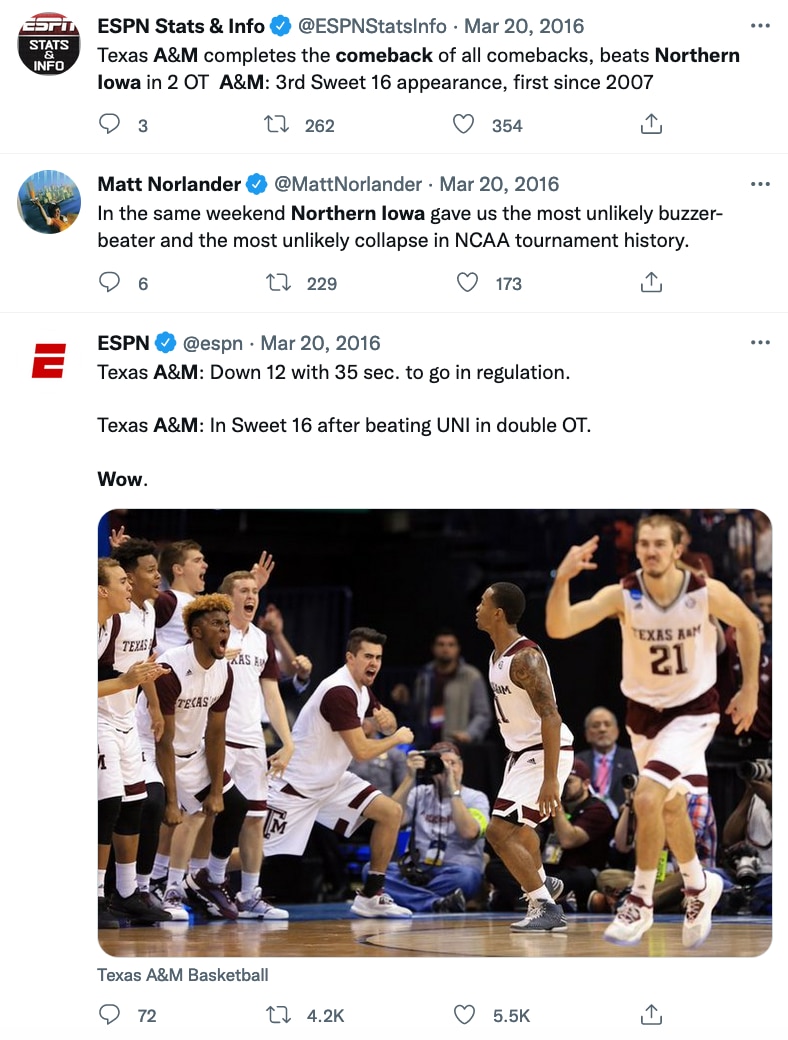
Task: Like the ESPN tweet with 5.5K likes
Action: pos(464,1015)
